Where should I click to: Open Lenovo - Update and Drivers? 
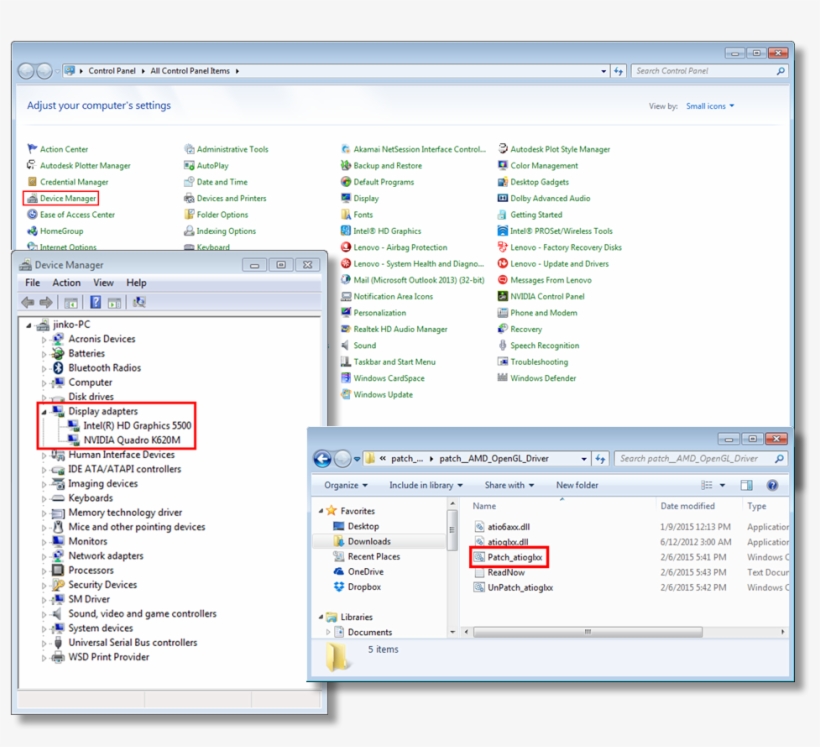point(560,264)
